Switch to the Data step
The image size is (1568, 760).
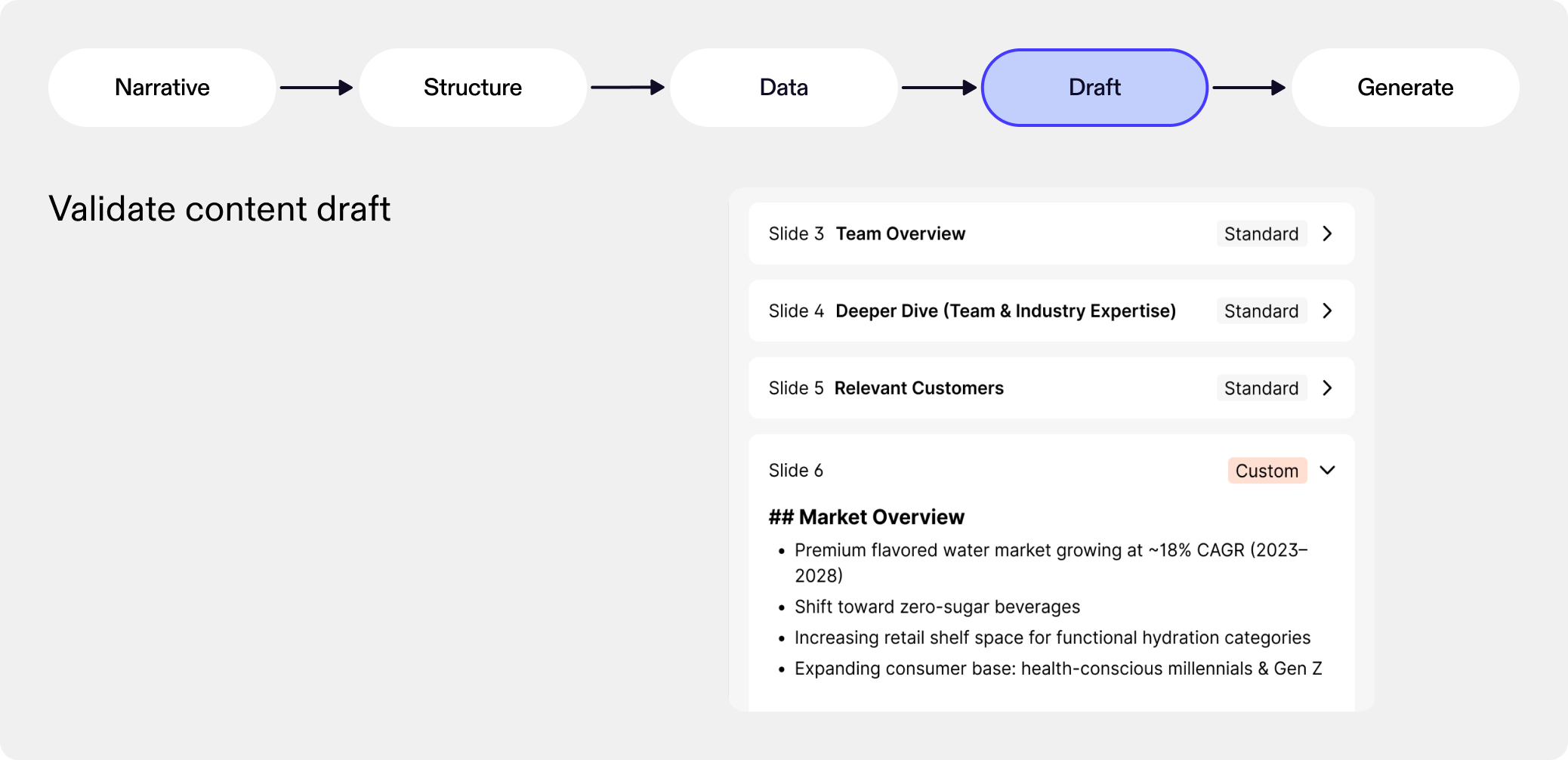pos(783,88)
